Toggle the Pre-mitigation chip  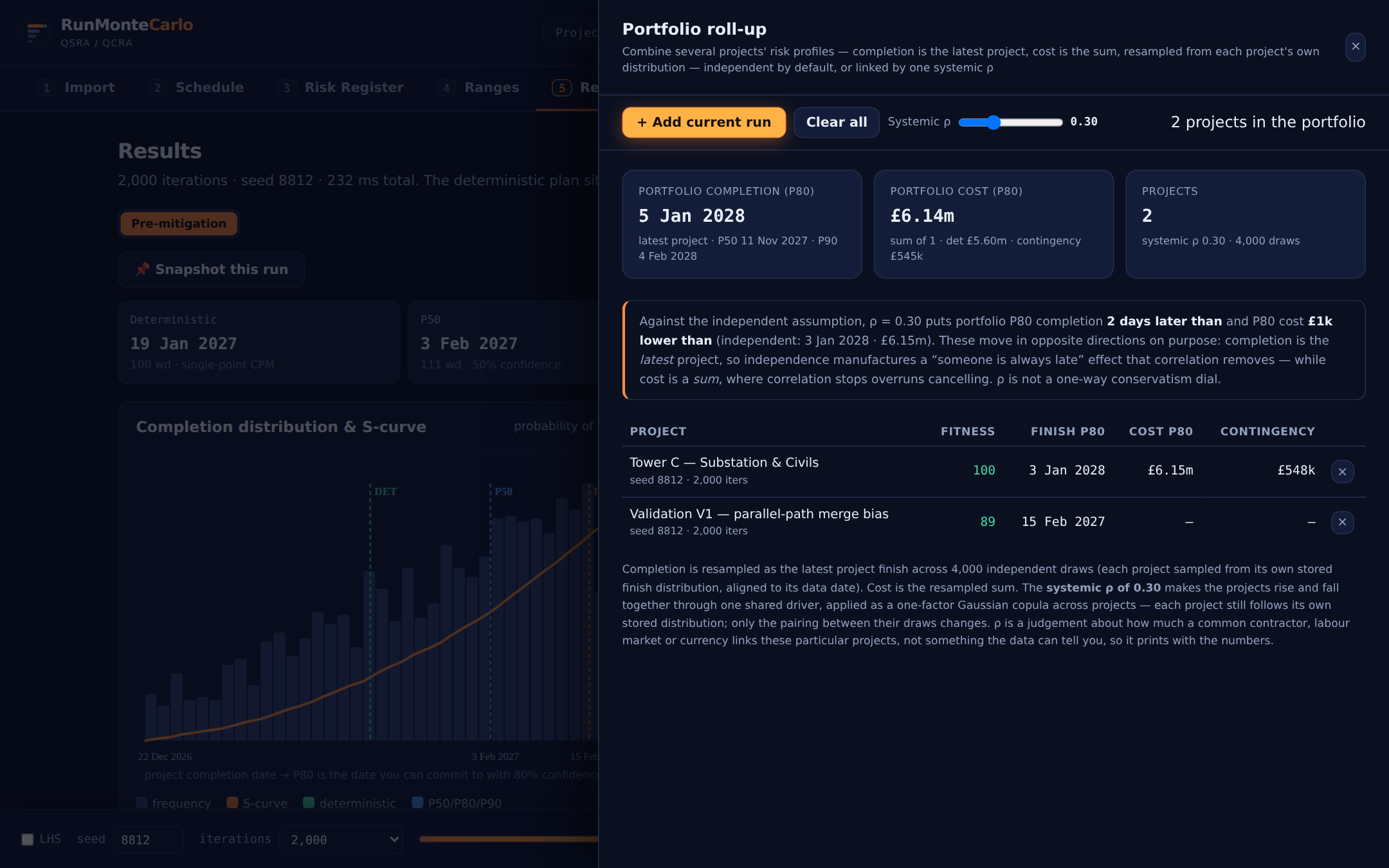(x=179, y=224)
